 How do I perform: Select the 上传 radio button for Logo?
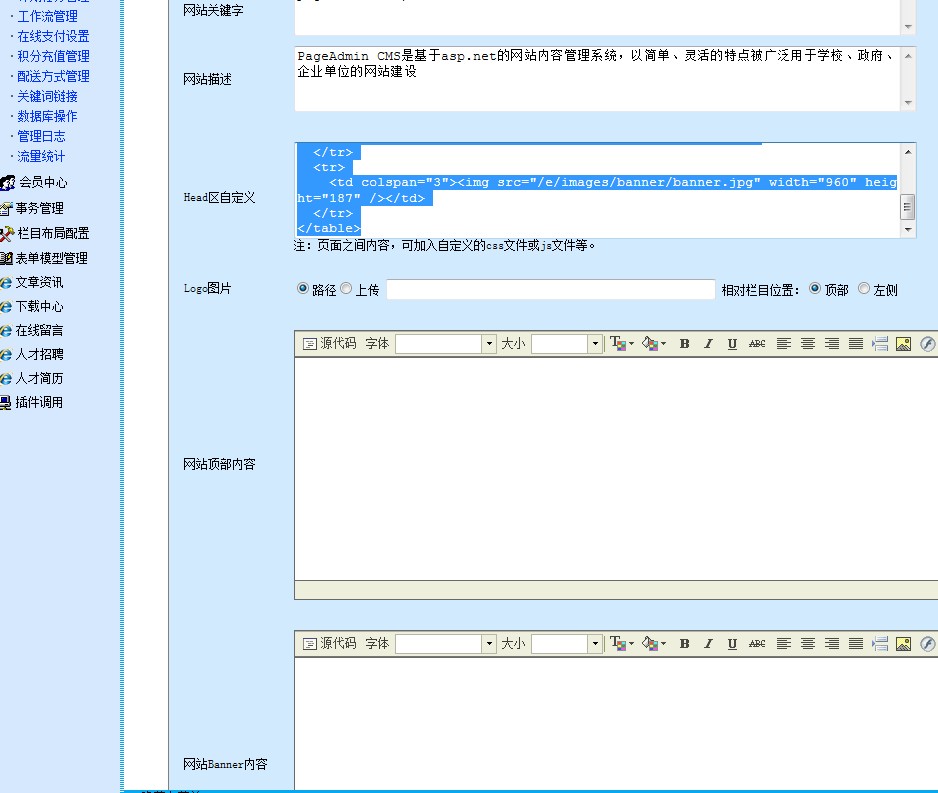pyautogui.click(x=347, y=289)
